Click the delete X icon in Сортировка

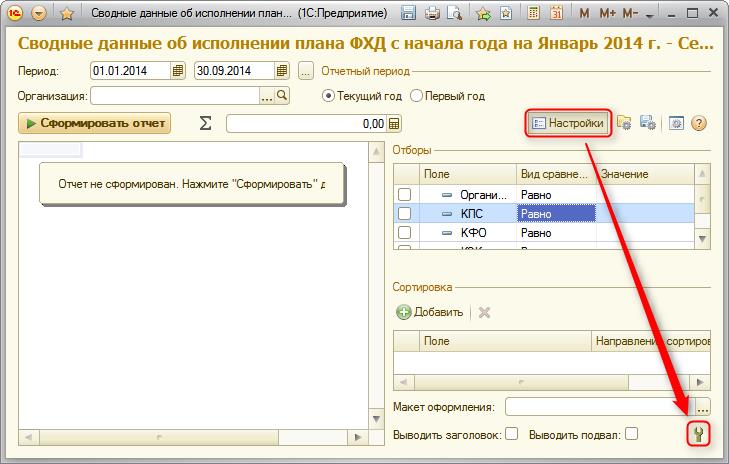(484, 312)
